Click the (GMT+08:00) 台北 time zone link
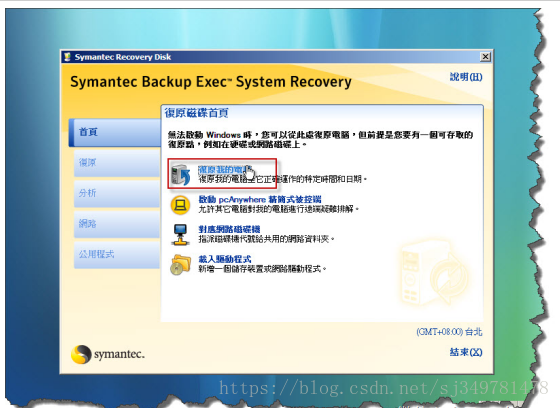The height and width of the screenshot is (408, 560). pos(449,332)
